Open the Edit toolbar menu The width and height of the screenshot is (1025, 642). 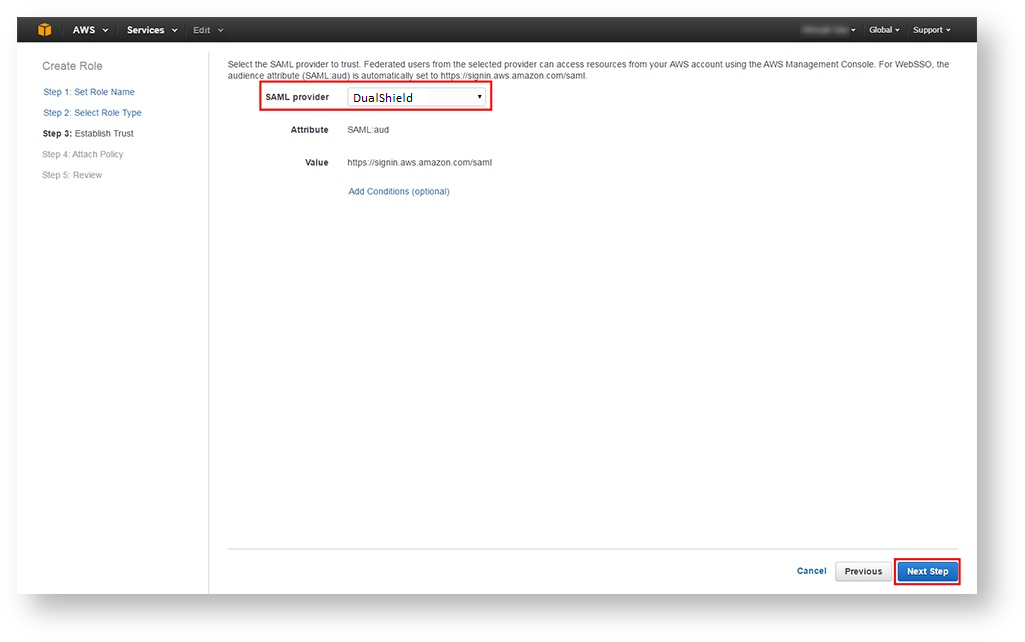tap(208, 30)
